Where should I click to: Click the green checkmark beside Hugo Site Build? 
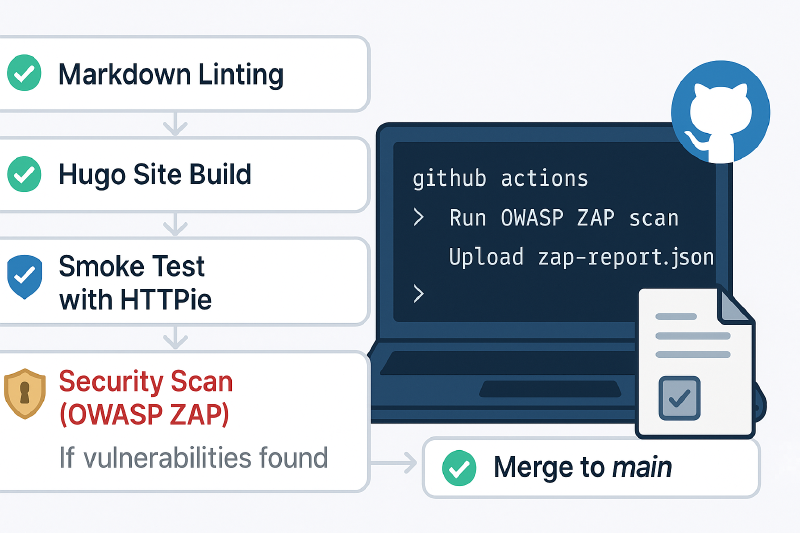[x=24, y=174]
